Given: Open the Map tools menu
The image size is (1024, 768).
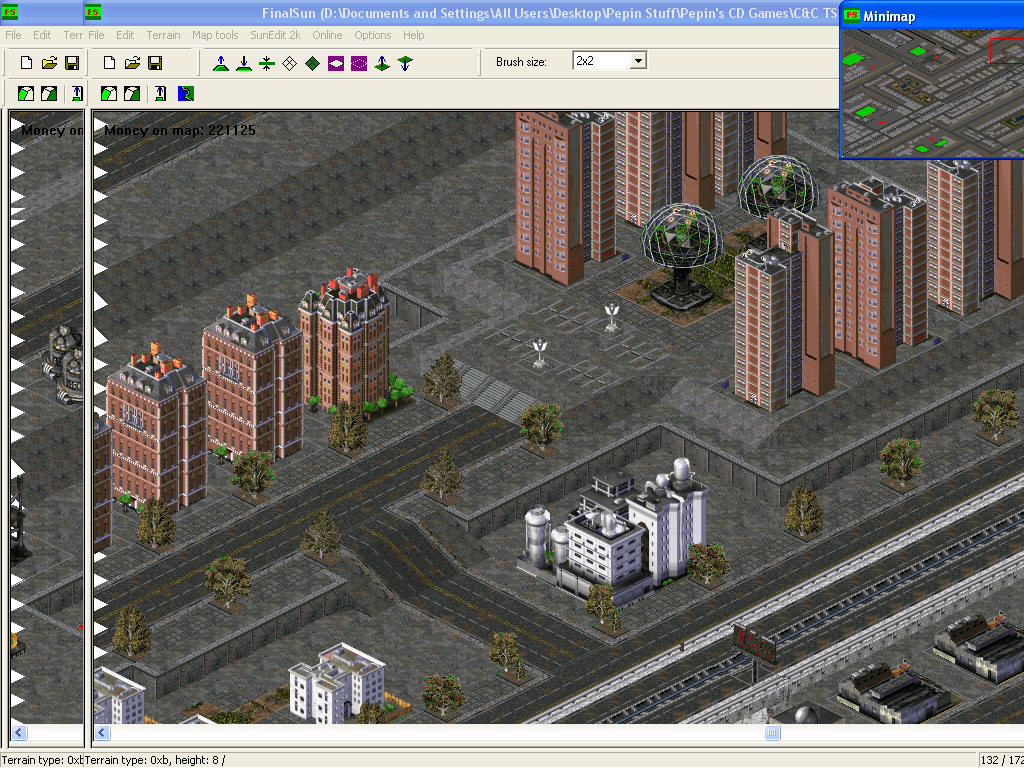Looking at the screenshot, I should (x=215, y=35).
